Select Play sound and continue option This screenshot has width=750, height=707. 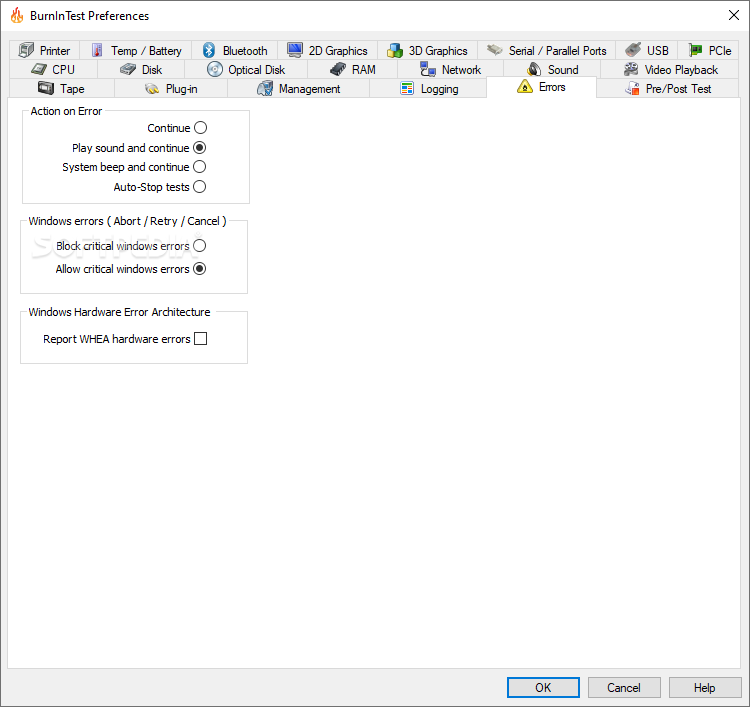pyautogui.click(x=199, y=147)
